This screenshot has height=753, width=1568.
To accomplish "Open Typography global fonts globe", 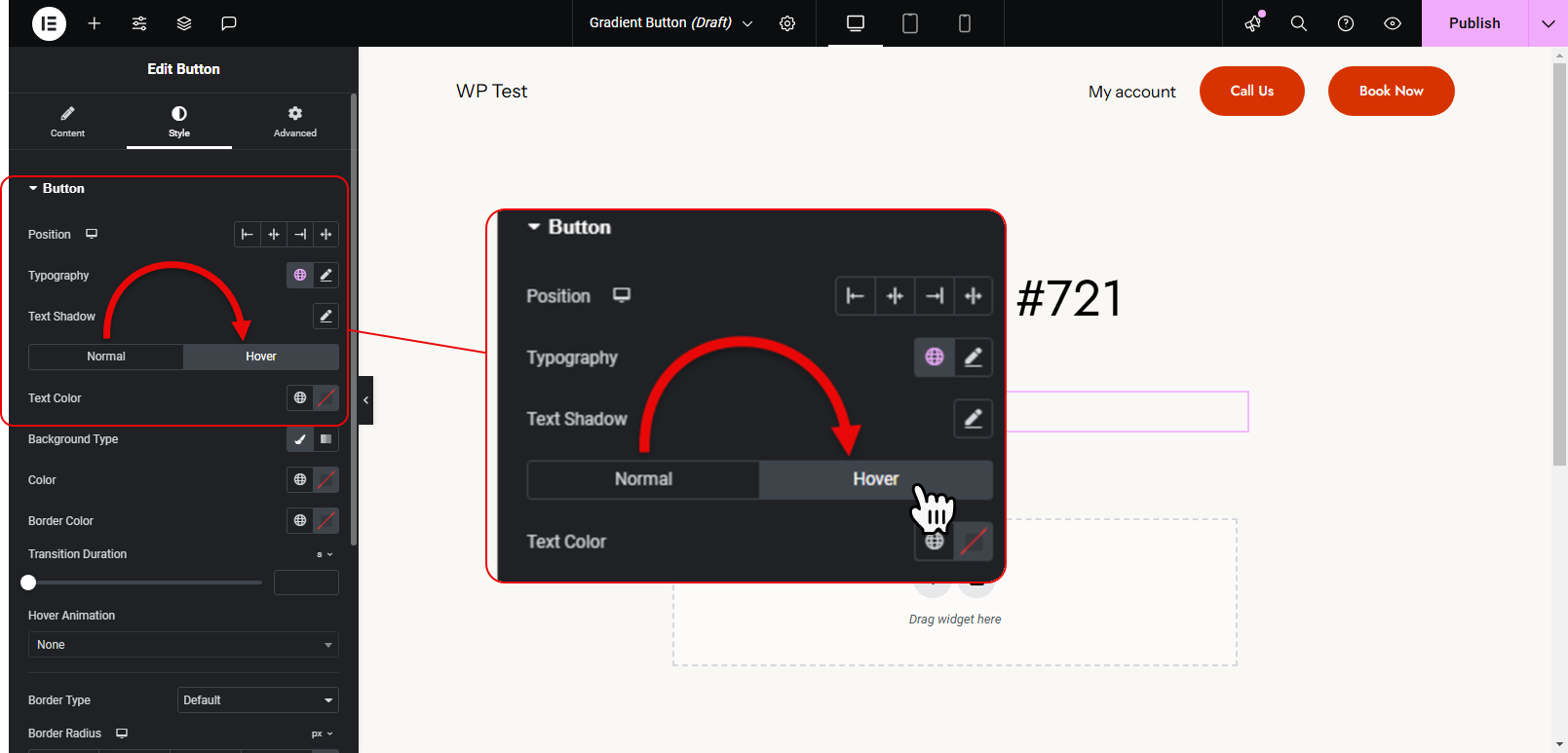I will click(300, 276).
